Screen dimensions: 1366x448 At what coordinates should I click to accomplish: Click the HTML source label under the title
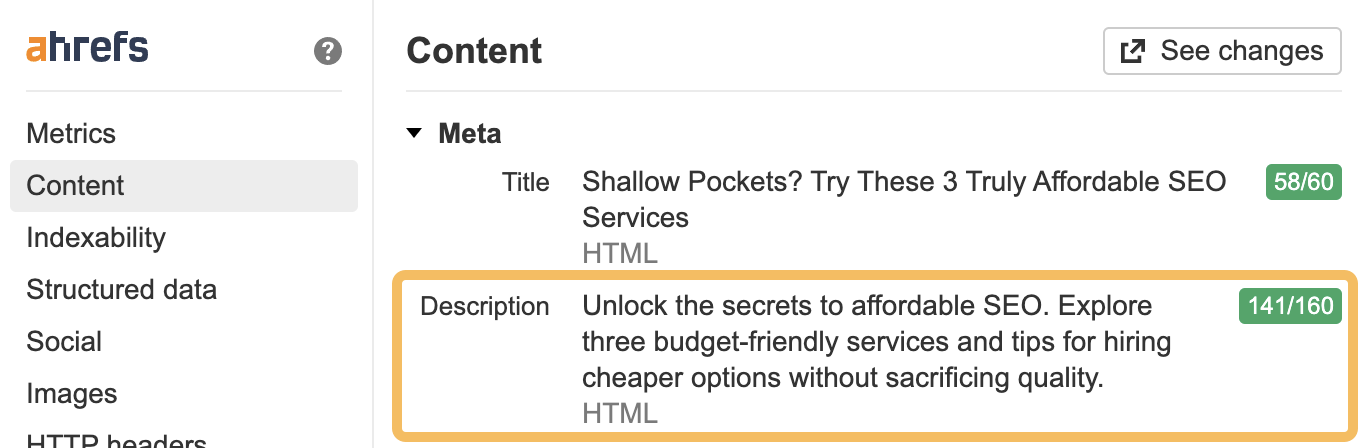(x=620, y=253)
